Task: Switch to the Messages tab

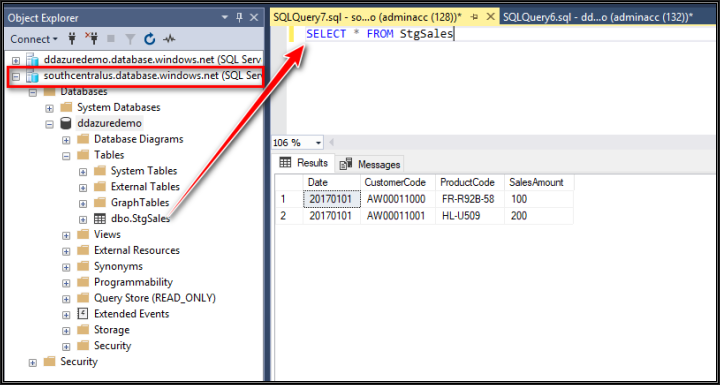Action: [370, 164]
